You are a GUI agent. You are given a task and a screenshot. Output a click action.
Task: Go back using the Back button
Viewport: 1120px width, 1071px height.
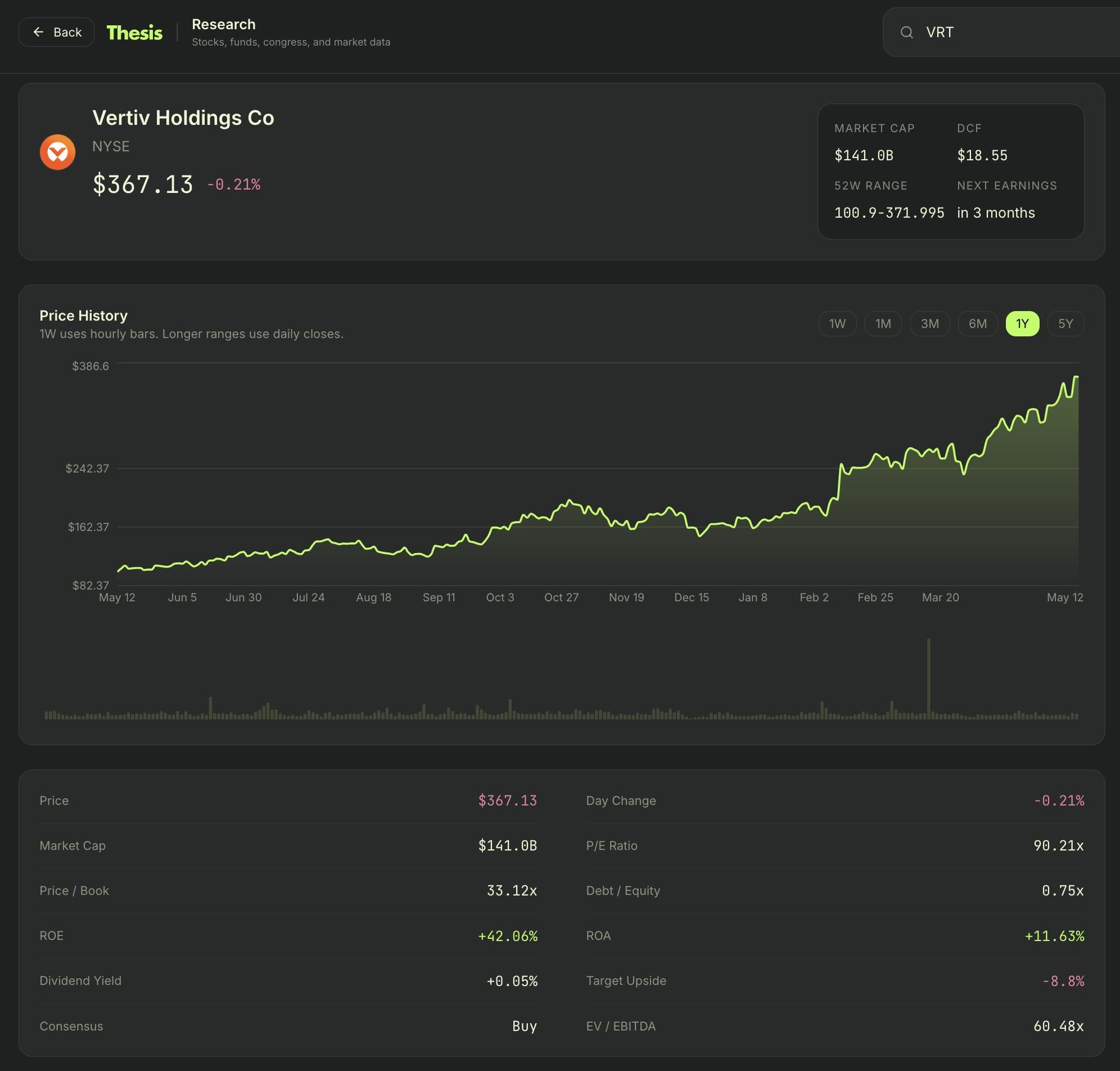pyautogui.click(x=56, y=32)
